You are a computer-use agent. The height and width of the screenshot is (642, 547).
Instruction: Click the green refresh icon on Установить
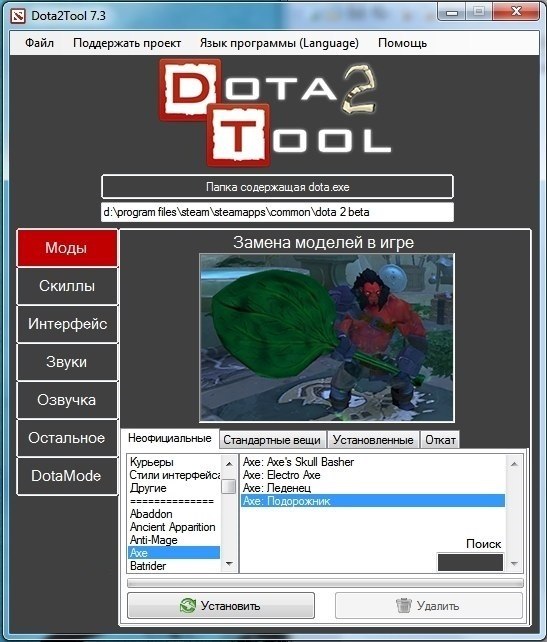click(188, 606)
